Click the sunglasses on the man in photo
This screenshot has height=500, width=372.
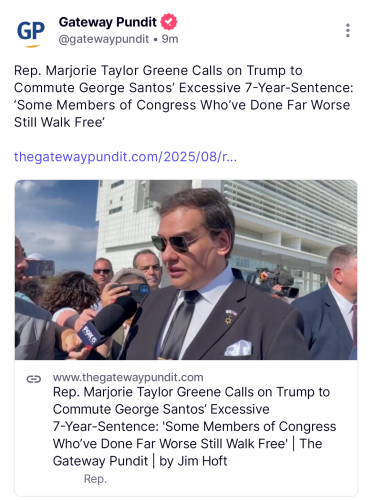(178, 242)
